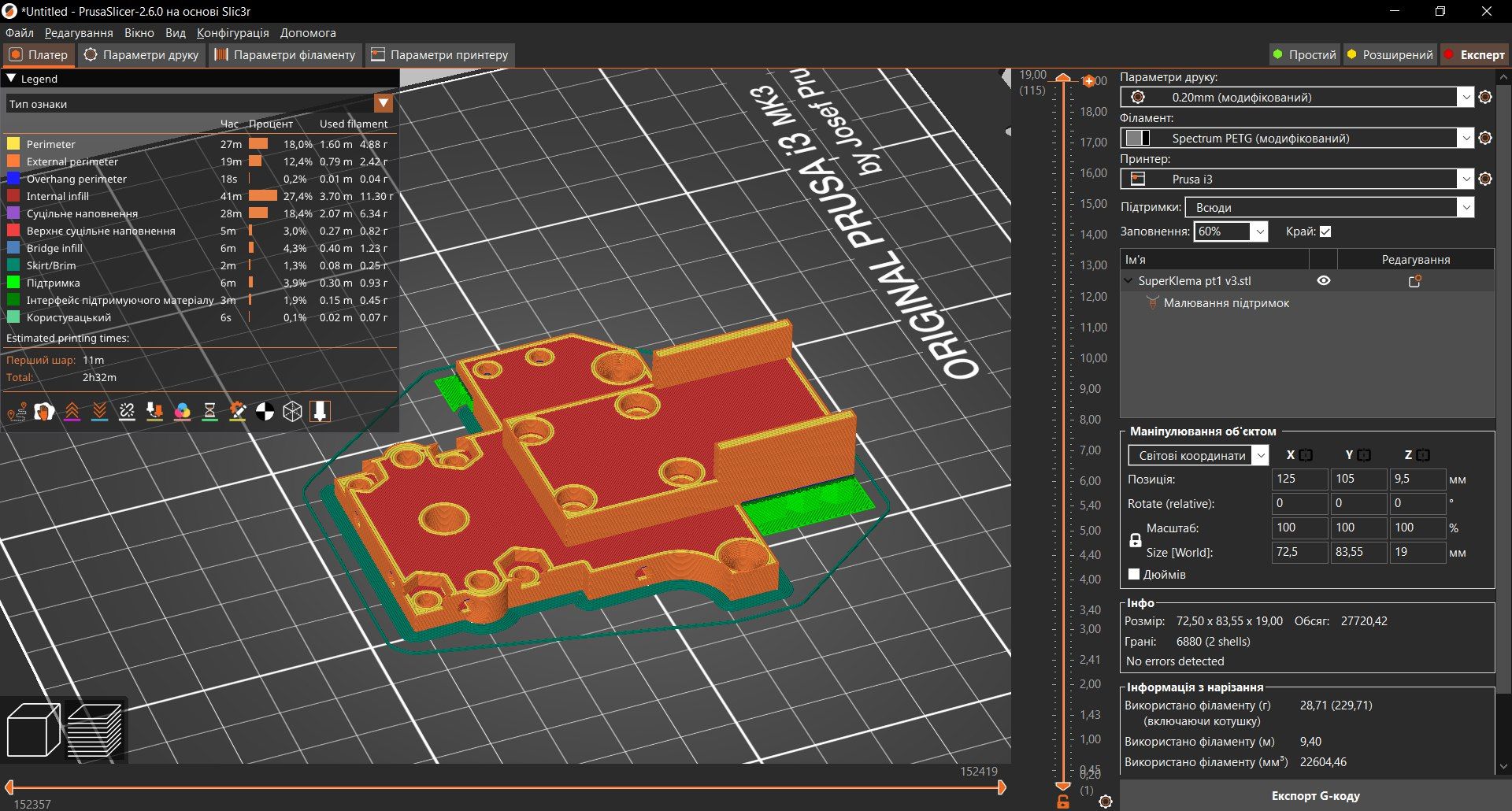Switch to 3D editor view cube
Image resolution: width=1512 pixels, height=811 pixels.
click(x=34, y=730)
